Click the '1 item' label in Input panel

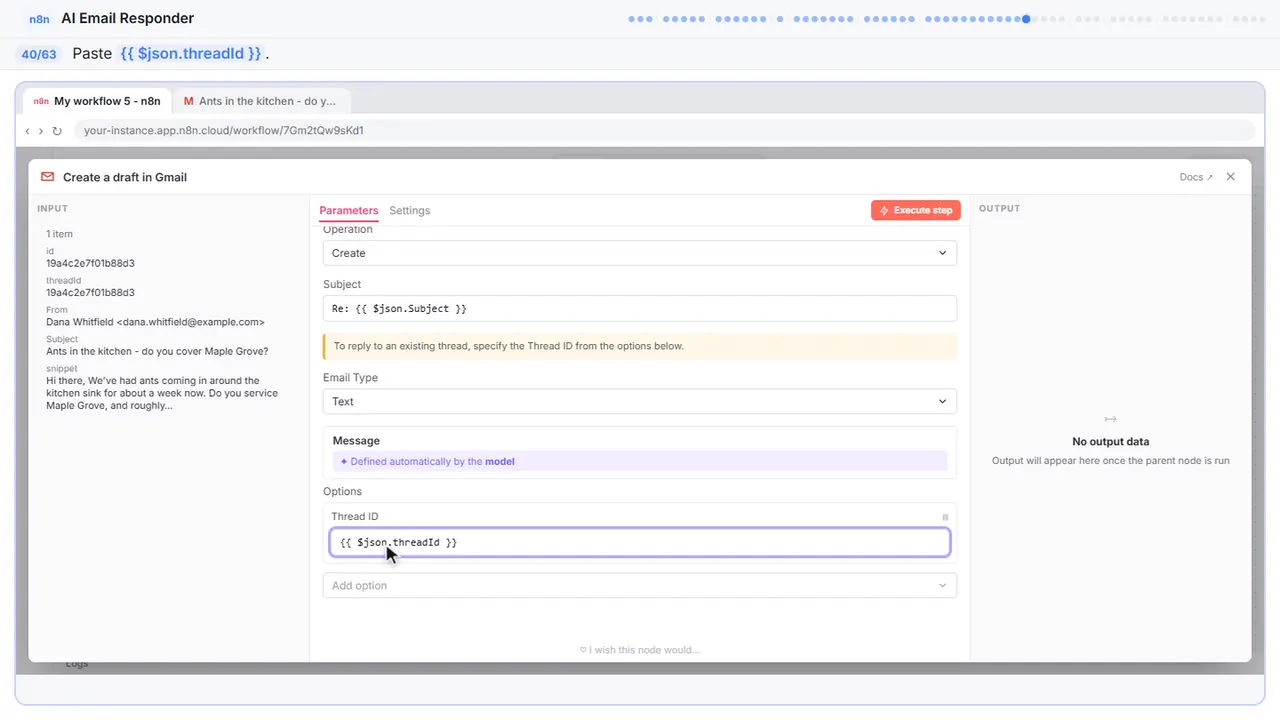click(59, 234)
